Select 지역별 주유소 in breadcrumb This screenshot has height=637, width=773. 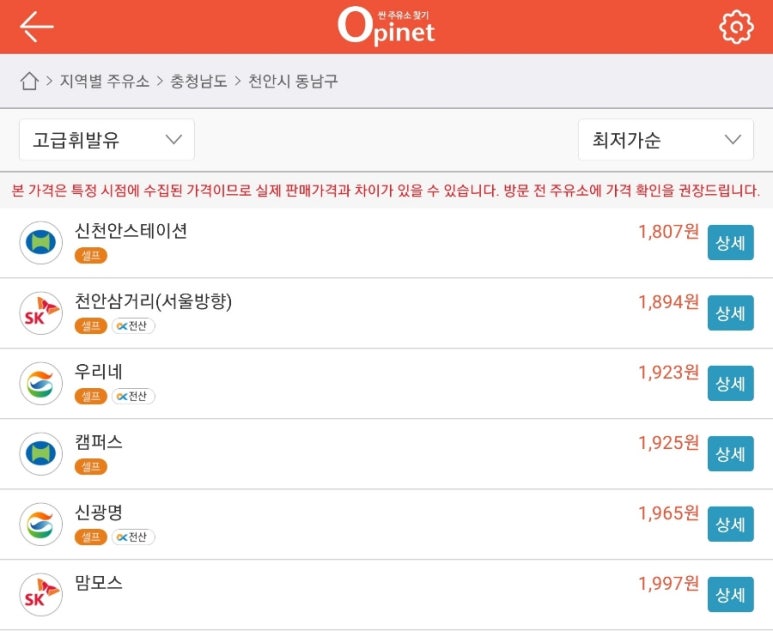[104, 81]
